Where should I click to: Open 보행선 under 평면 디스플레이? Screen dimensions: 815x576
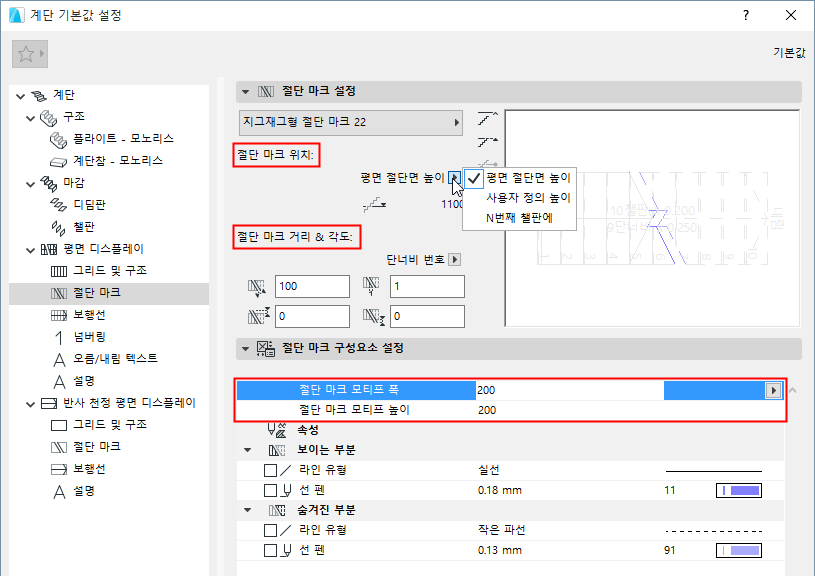coord(89,315)
